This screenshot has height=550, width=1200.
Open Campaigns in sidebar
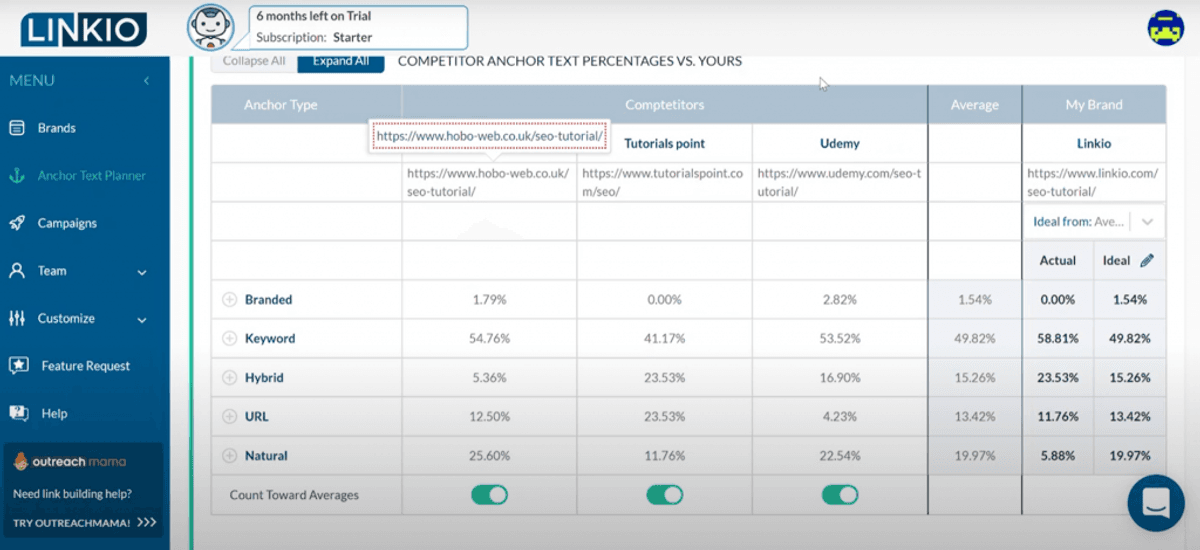(x=67, y=223)
